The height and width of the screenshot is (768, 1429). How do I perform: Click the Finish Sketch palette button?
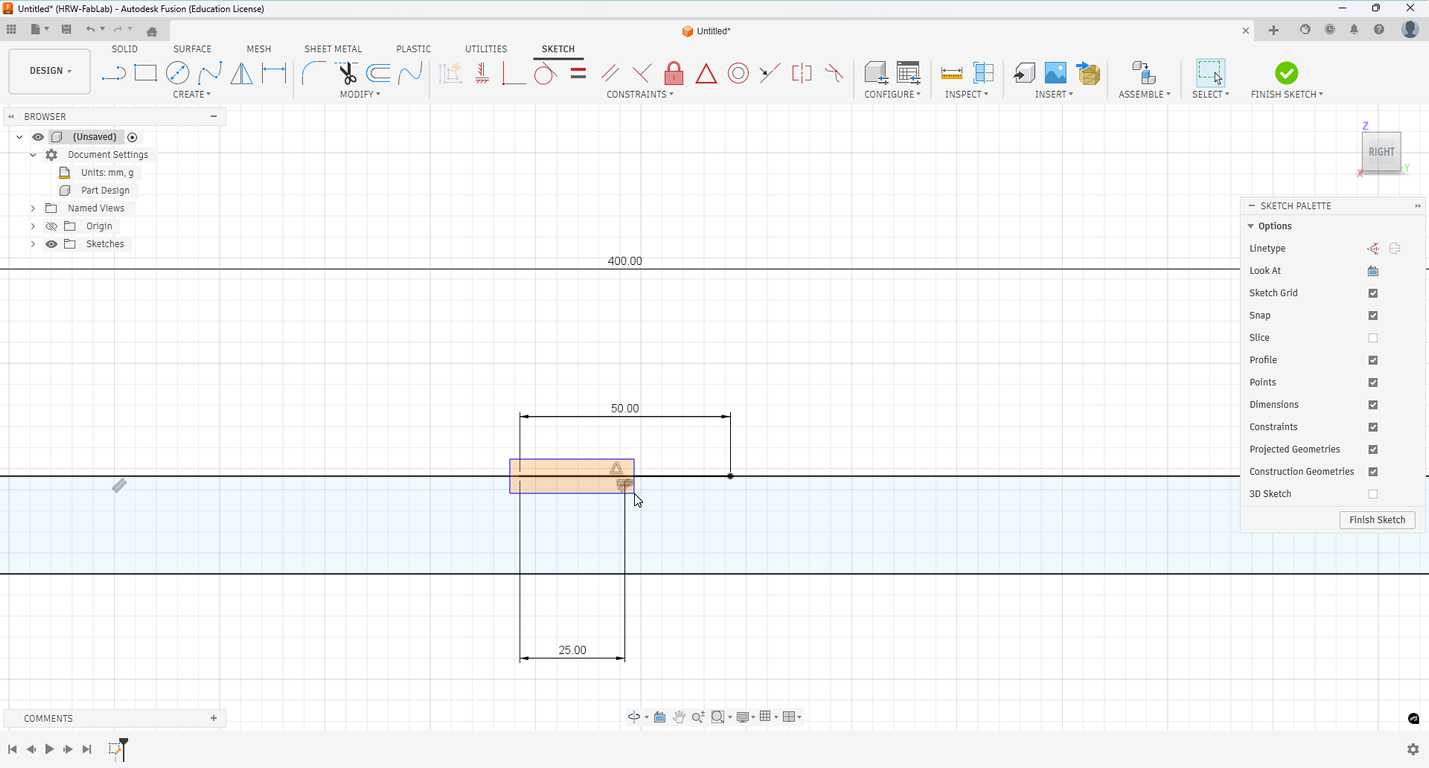coord(1377,520)
